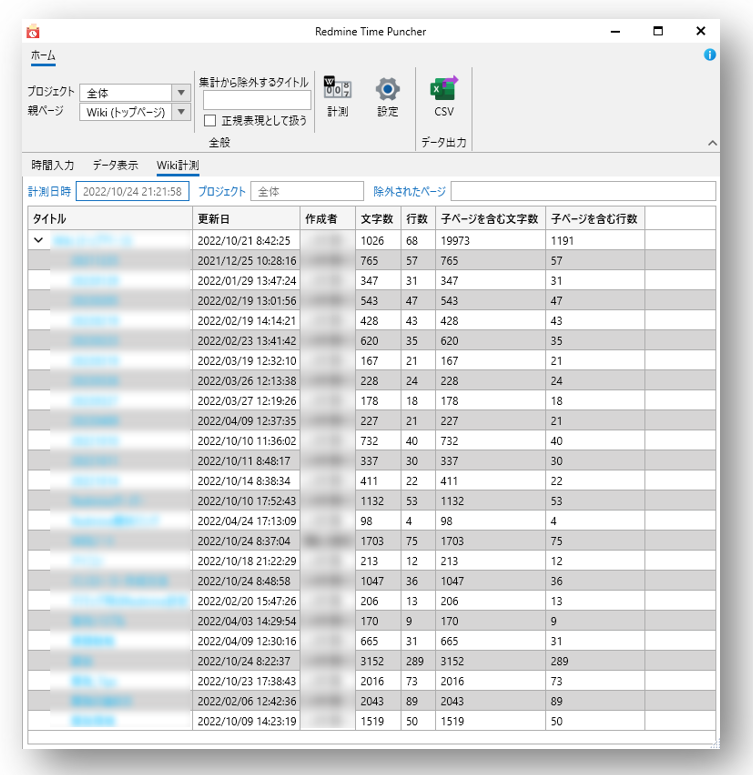Select cell 2022/03/26 12:13:38
The height and width of the screenshot is (775, 753).
pyautogui.click(x=246, y=381)
